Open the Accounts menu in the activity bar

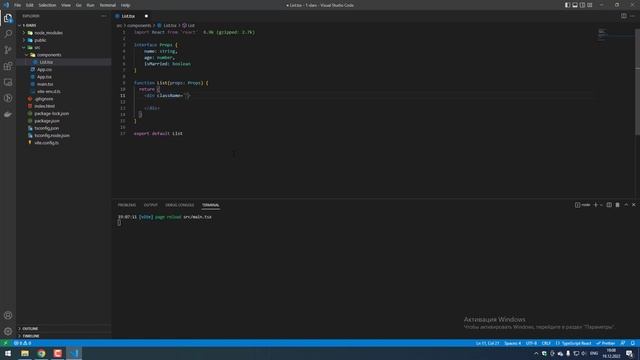8,315
